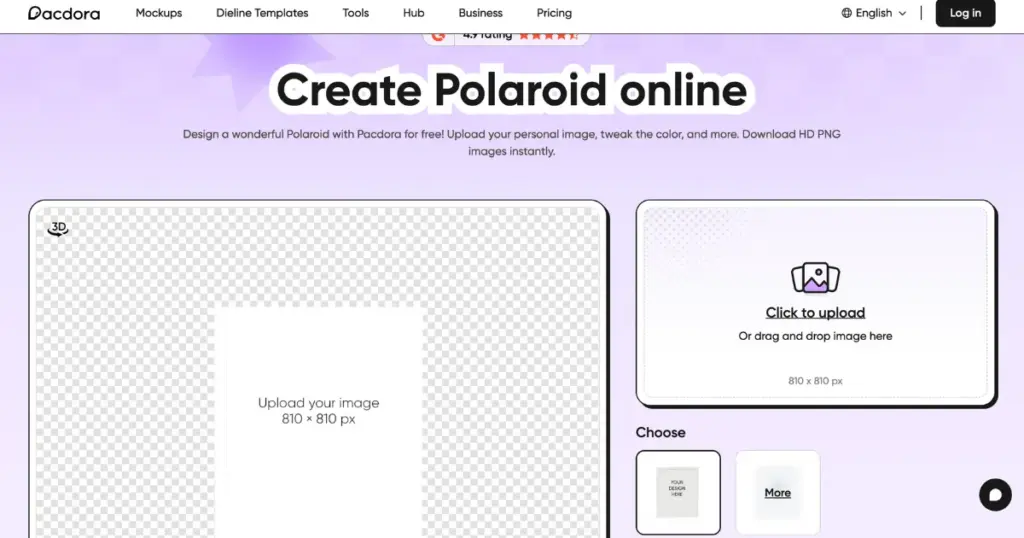
Task: Click the Pacdora logo
Action: (64, 13)
